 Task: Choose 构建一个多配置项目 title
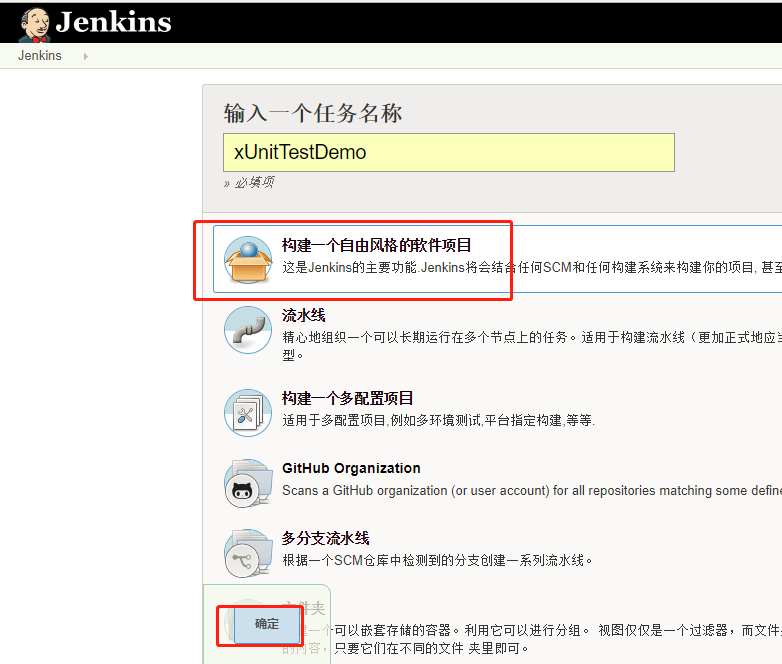[348, 398]
